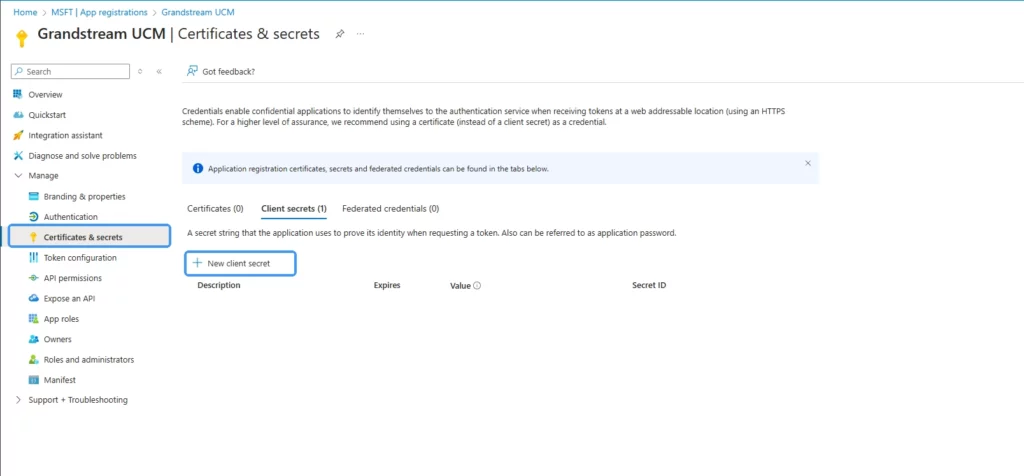This screenshot has height=476, width=1024.
Task: Open the more options ellipsis beside title
Action: point(360,34)
